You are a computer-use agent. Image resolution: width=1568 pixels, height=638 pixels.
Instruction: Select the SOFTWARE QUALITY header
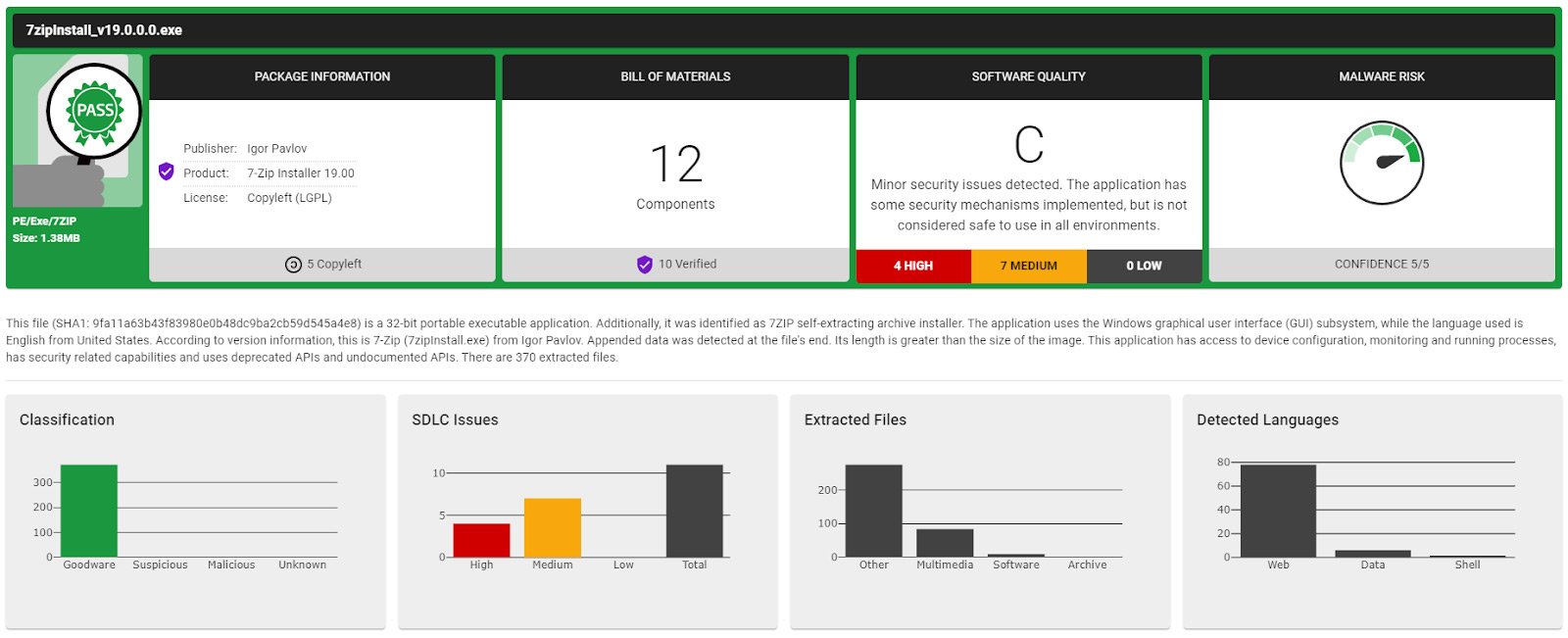pyautogui.click(x=1029, y=76)
